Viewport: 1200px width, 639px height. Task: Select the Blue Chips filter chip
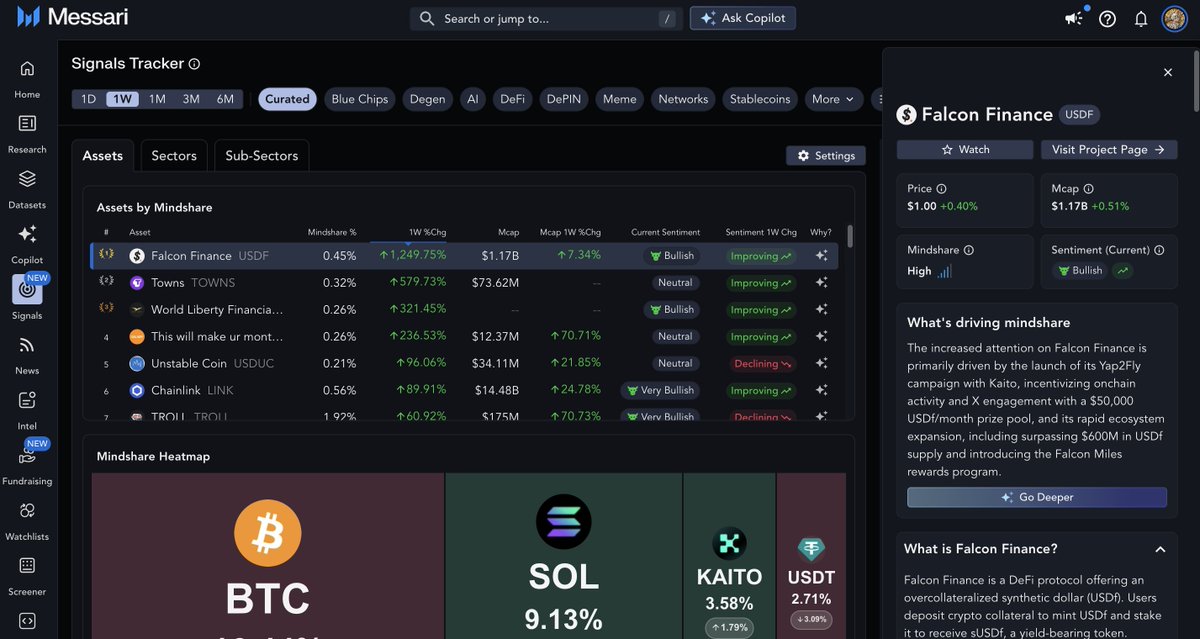tap(360, 99)
